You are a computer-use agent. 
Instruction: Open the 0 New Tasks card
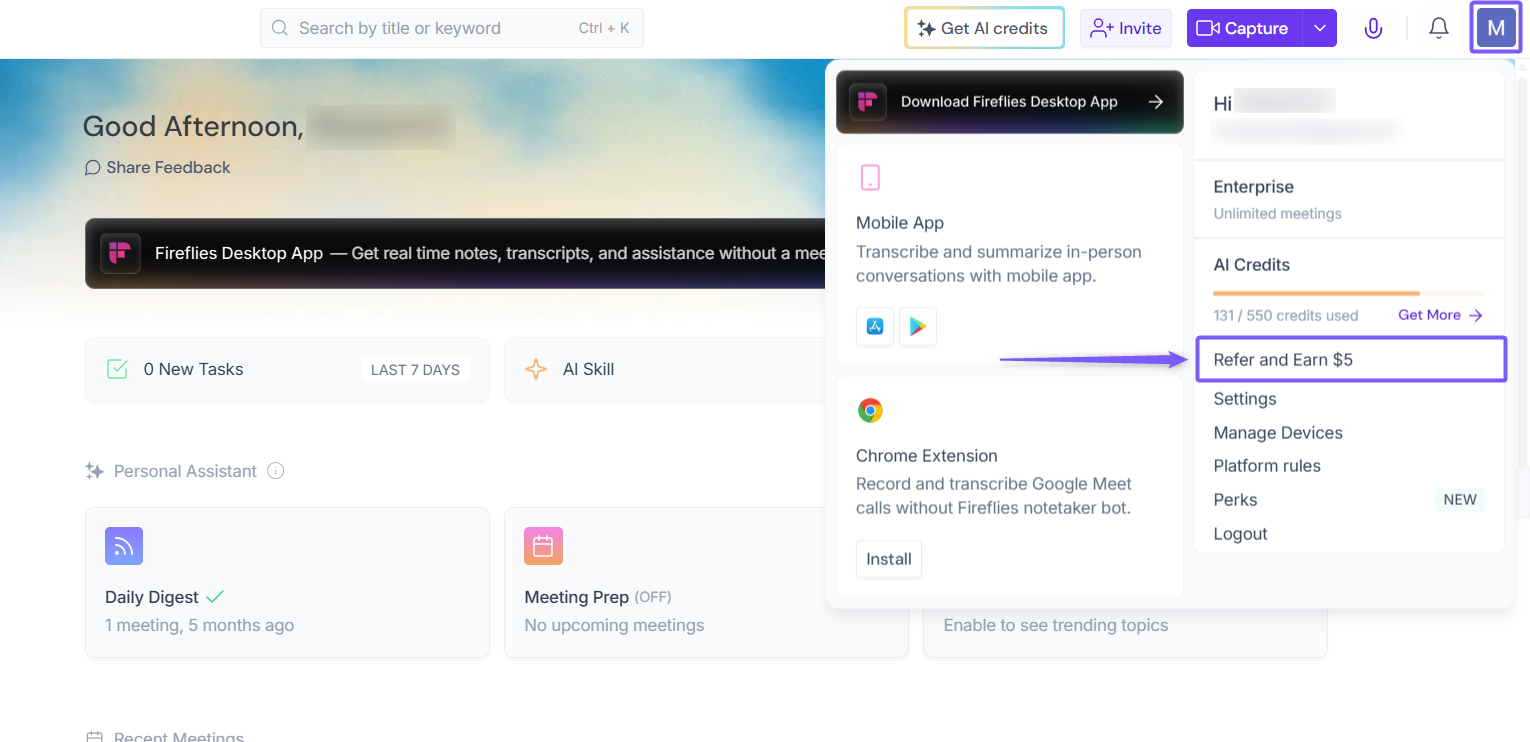(x=288, y=369)
